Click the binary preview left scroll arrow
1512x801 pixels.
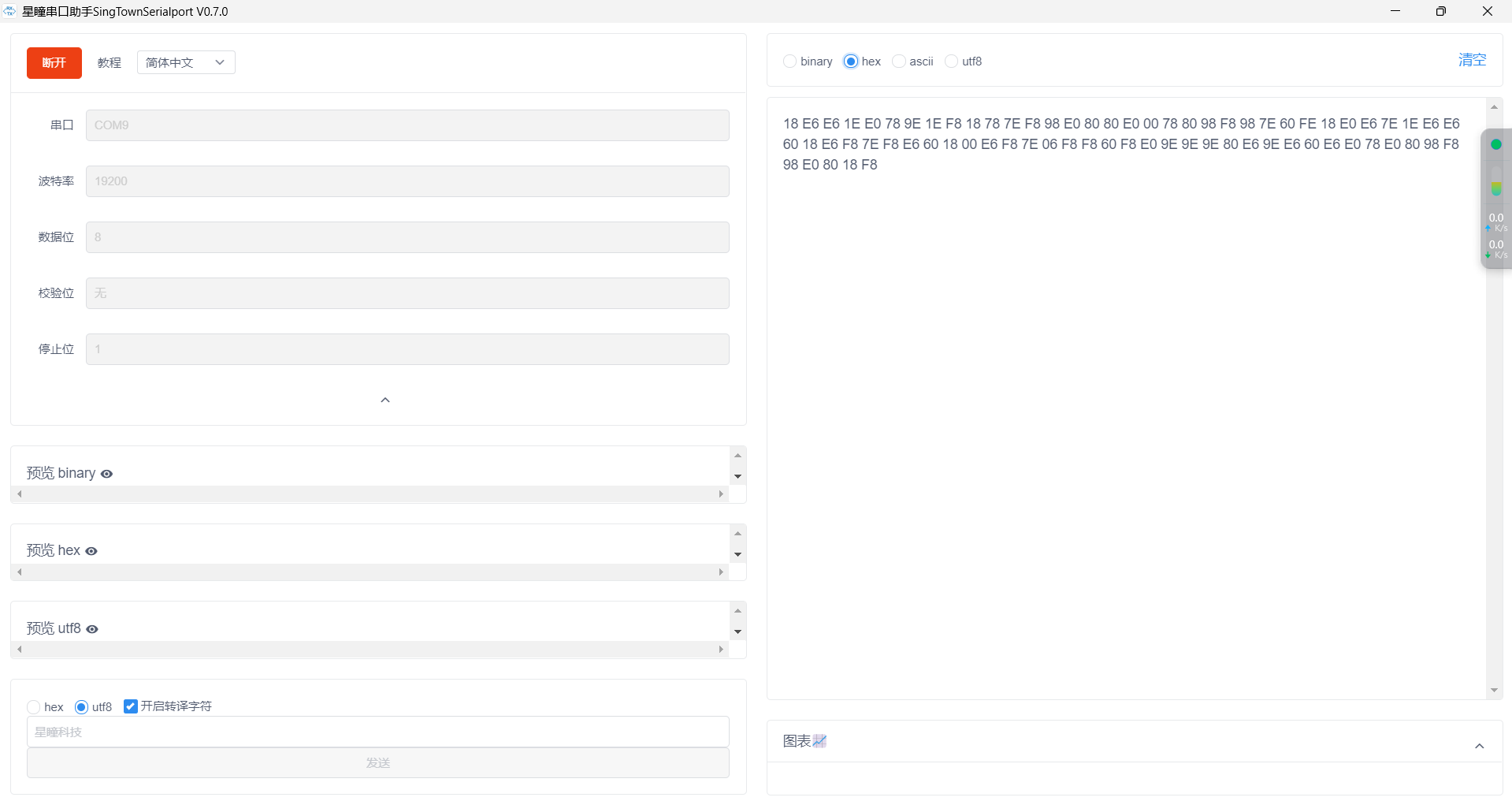[x=20, y=494]
